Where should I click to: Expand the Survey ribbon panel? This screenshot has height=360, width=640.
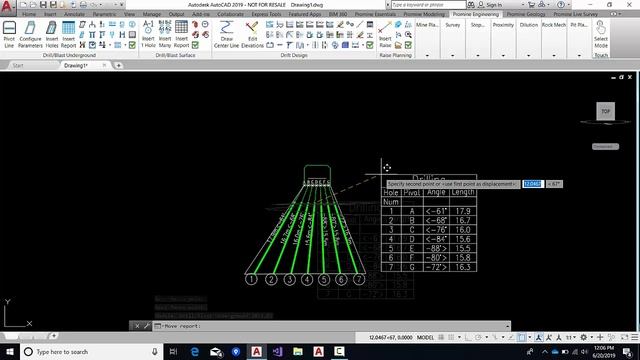tap(453, 55)
